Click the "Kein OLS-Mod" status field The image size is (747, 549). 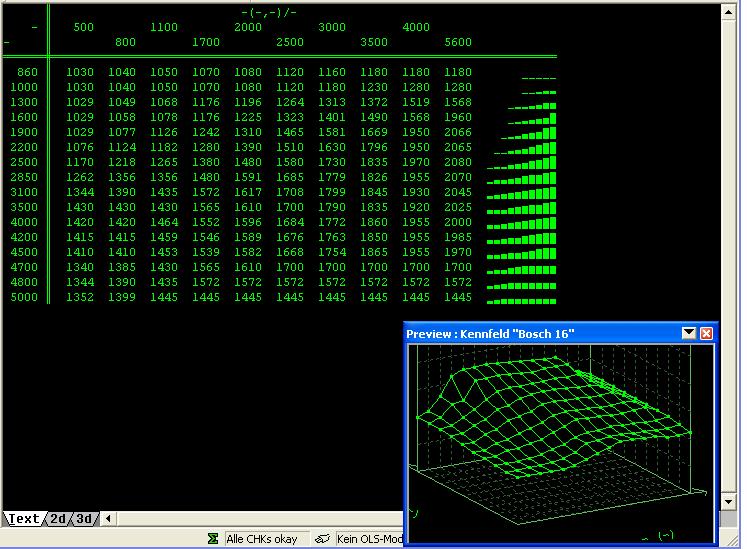[370, 539]
